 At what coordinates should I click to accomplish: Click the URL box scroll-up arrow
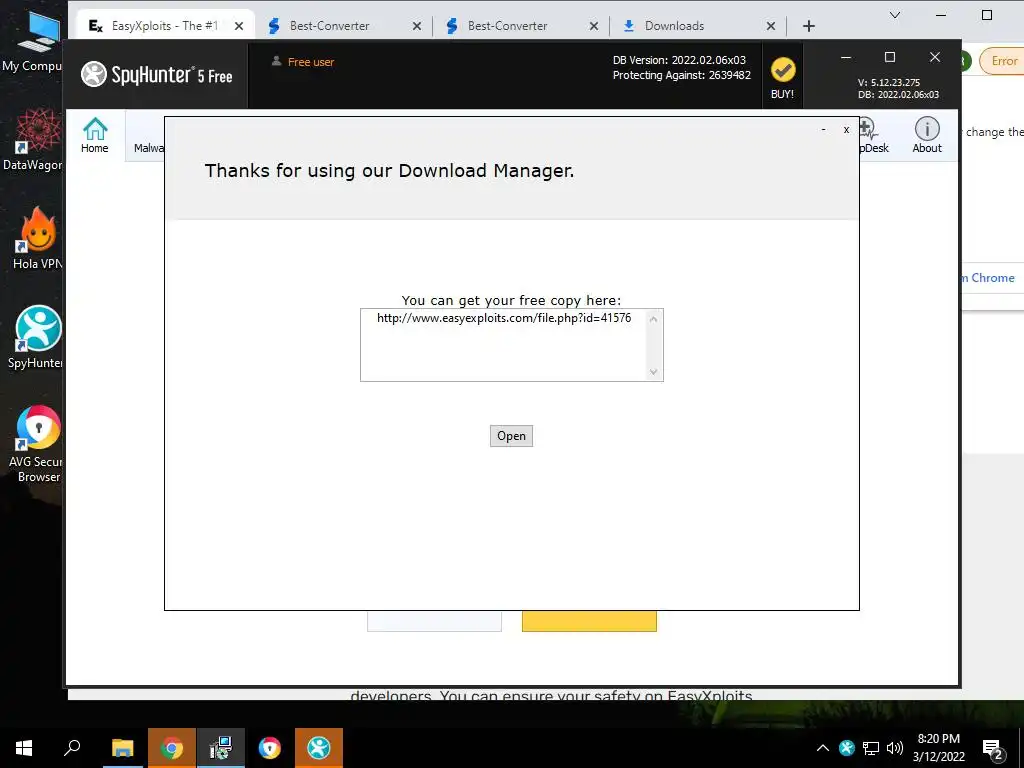pyautogui.click(x=653, y=319)
